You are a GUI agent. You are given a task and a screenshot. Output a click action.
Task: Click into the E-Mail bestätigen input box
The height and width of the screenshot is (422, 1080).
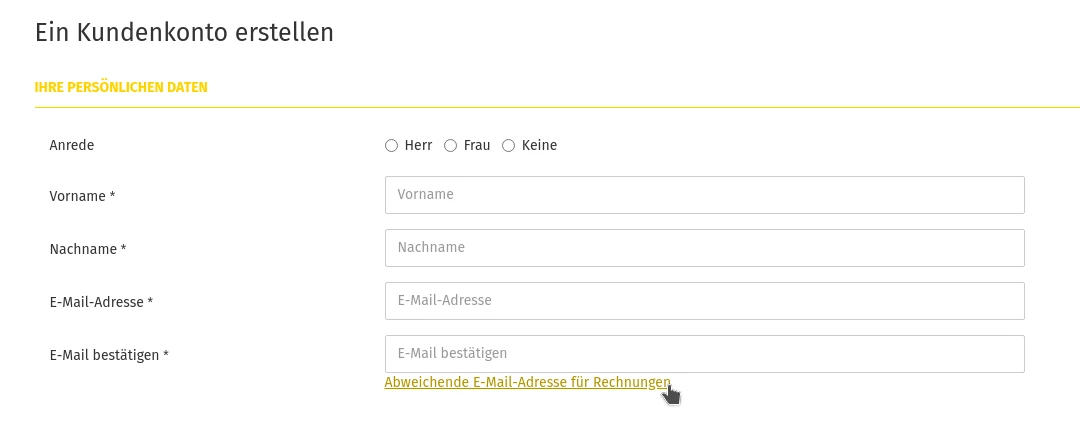pyautogui.click(x=705, y=354)
